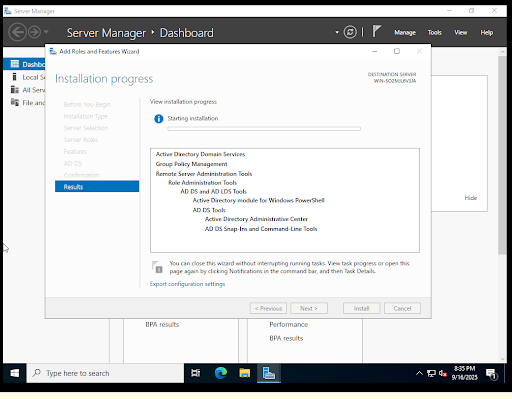Open the Action Center notification icon
Image resolution: width=512 pixels, height=399 pixels.
point(492,374)
